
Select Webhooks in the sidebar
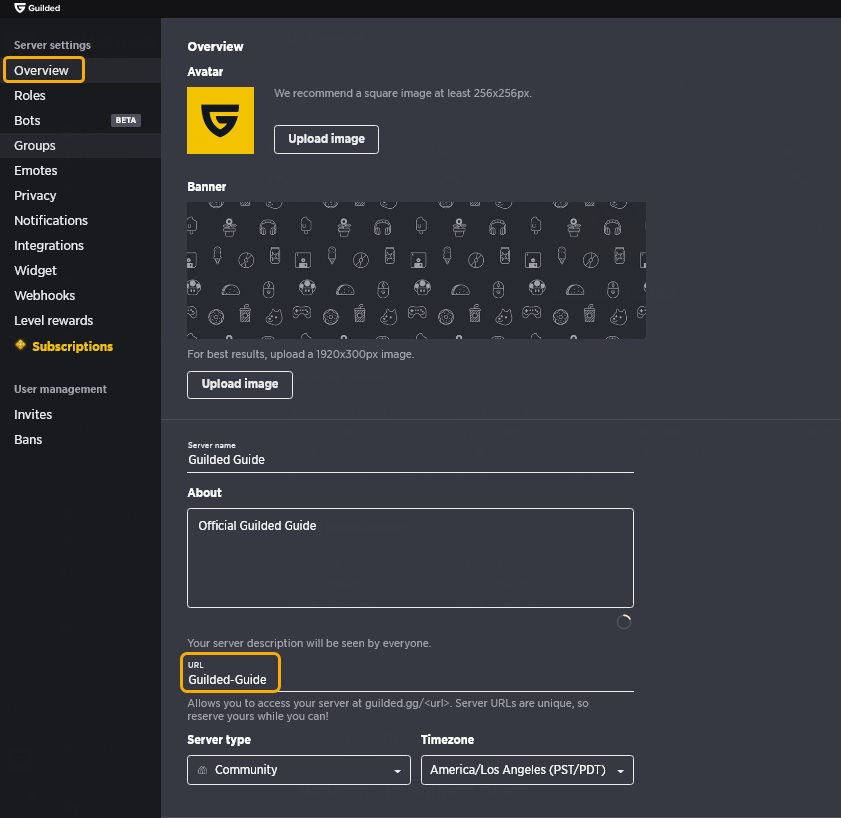click(x=80, y=296)
